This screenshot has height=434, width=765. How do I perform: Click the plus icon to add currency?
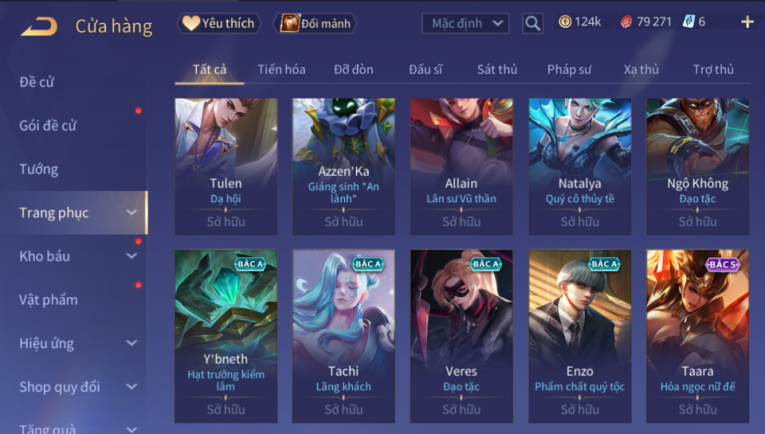click(747, 22)
